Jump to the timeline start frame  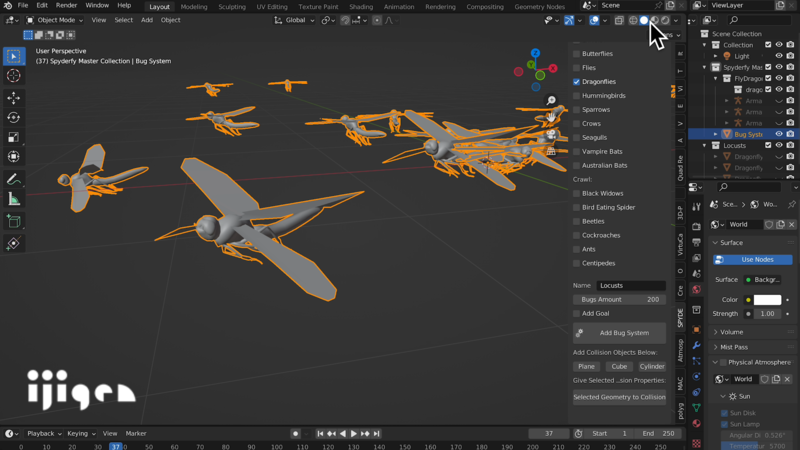click(320, 433)
